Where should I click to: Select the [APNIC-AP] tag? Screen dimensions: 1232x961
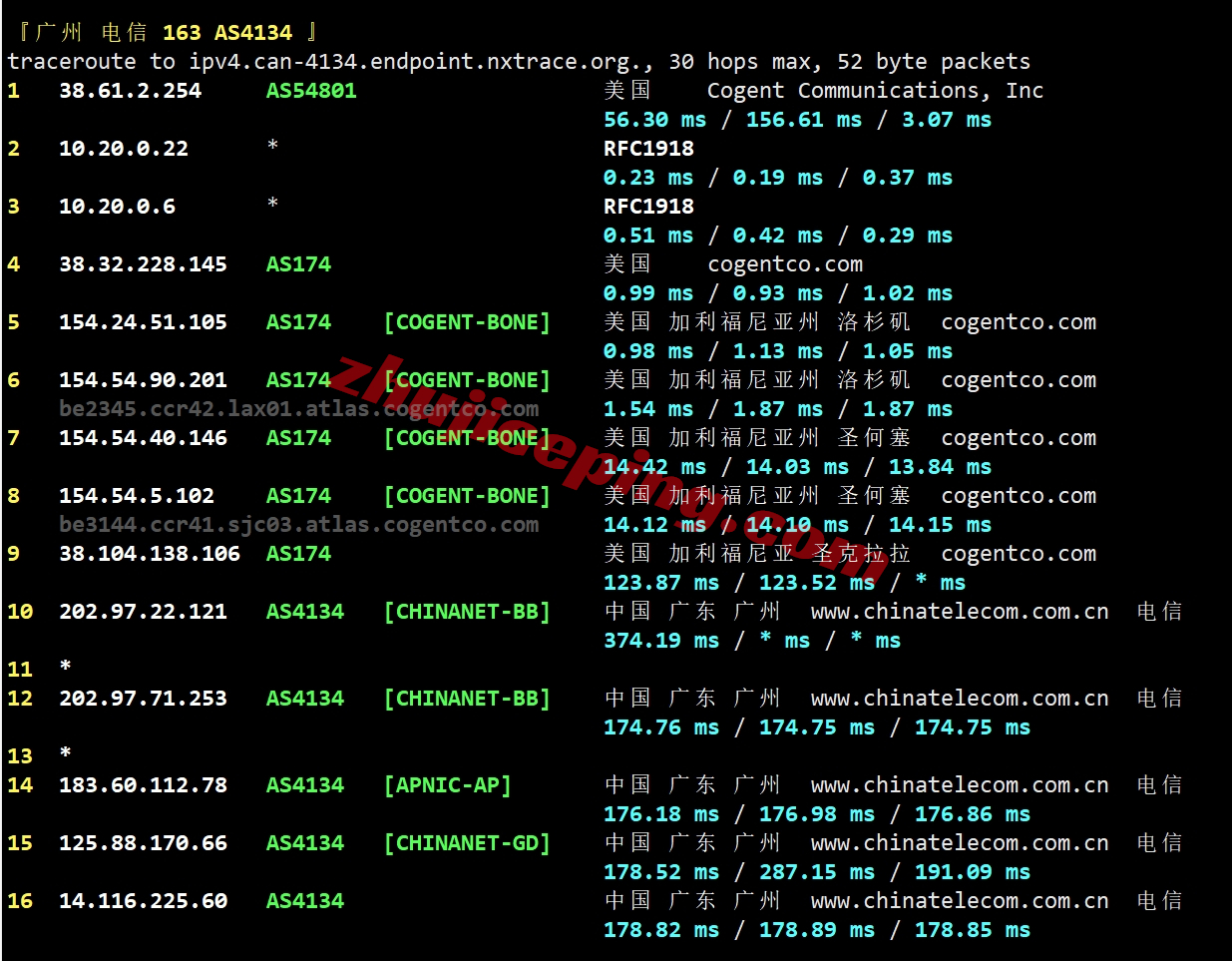(x=448, y=785)
